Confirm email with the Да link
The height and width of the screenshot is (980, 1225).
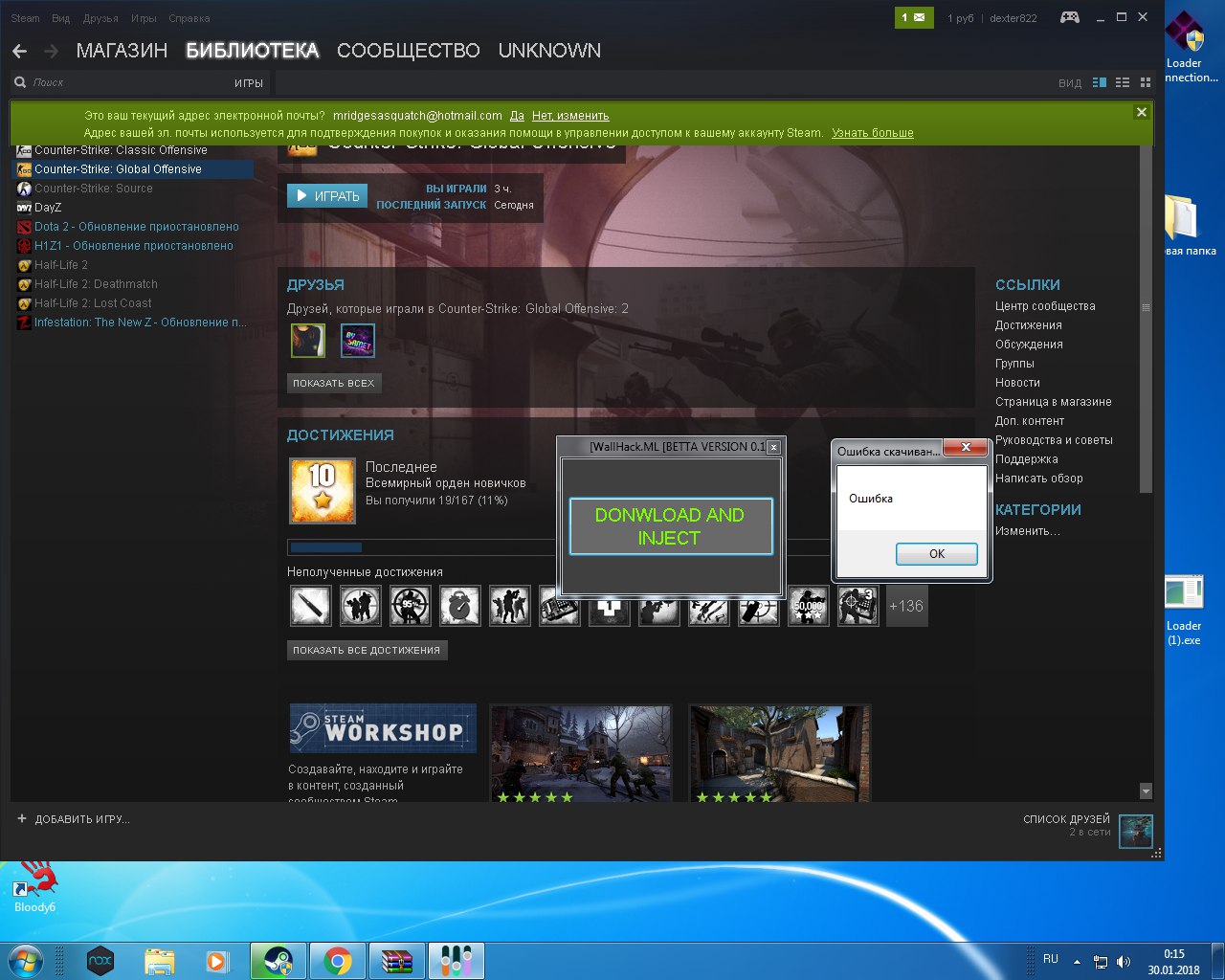[517, 116]
